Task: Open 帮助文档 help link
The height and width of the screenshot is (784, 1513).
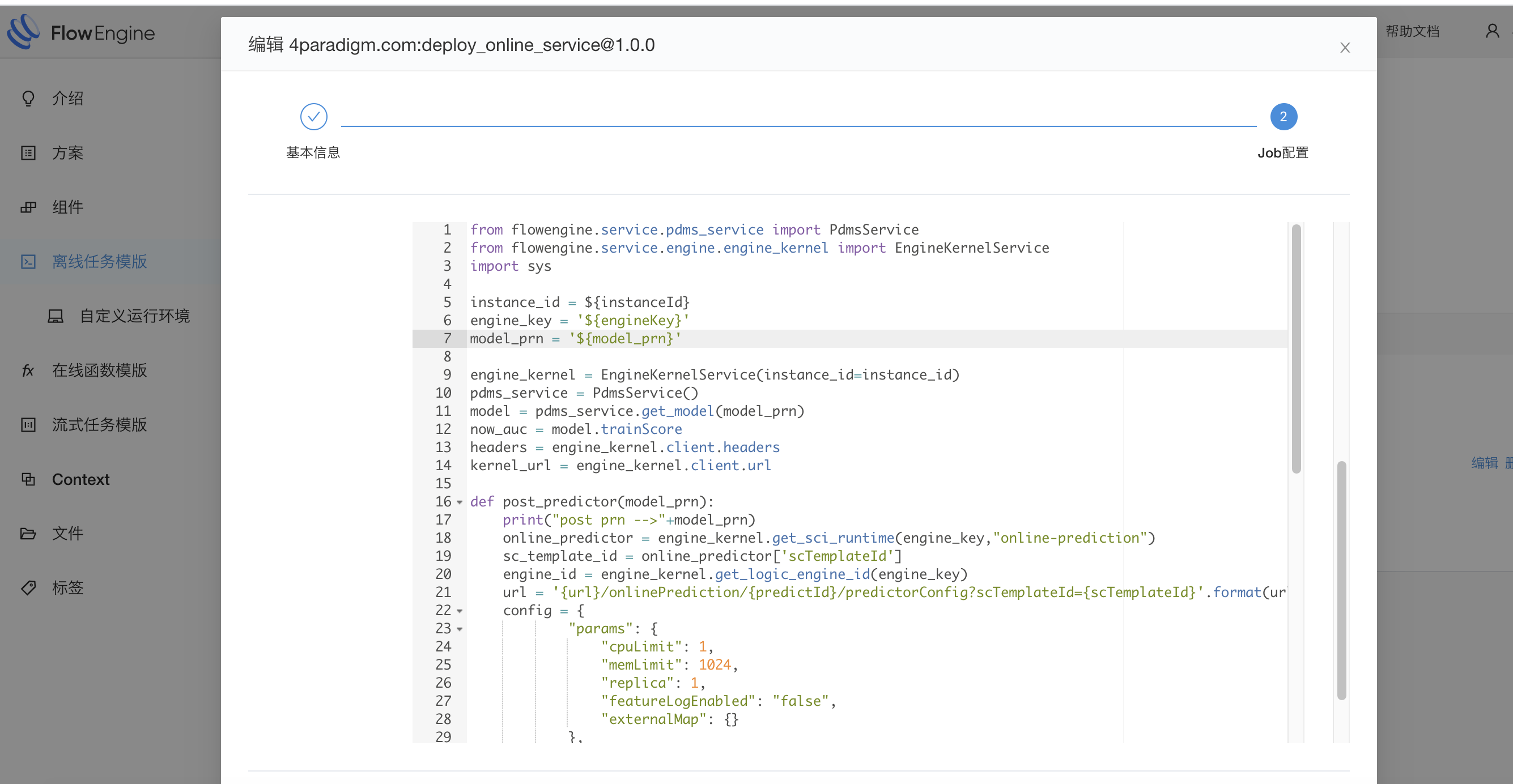Action: pos(1413,31)
